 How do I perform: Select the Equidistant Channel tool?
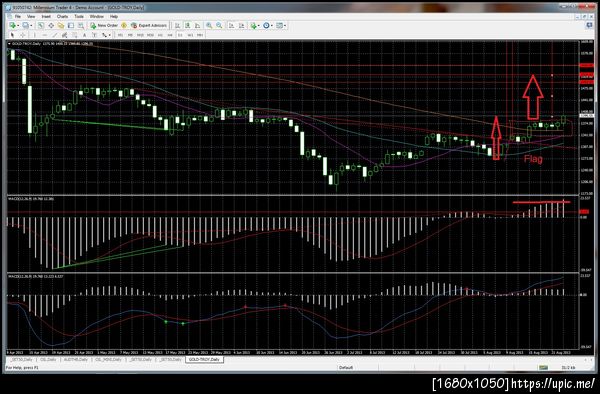point(65,35)
